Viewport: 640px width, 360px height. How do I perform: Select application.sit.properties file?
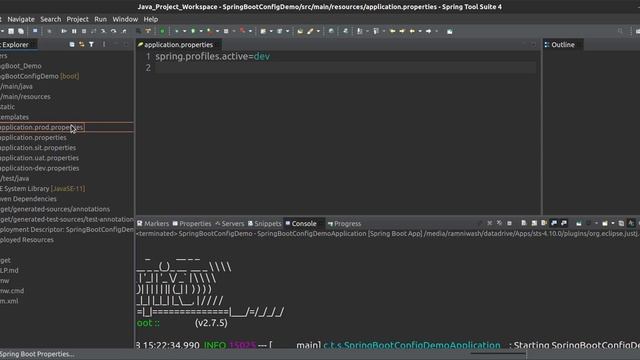click(x=38, y=148)
